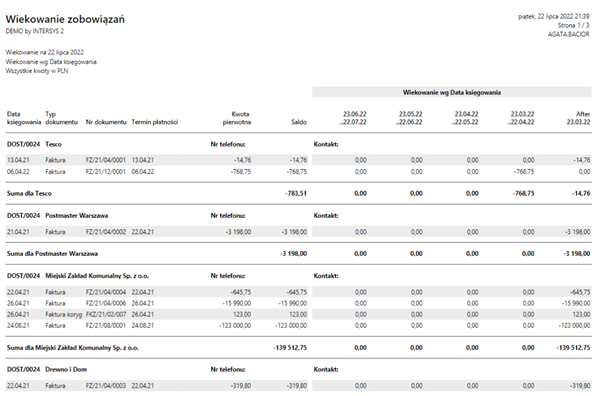The width and height of the screenshot is (605, 396).
Task: Click document number 'FZ/21/04/0006'
Action: click(106, 303)
